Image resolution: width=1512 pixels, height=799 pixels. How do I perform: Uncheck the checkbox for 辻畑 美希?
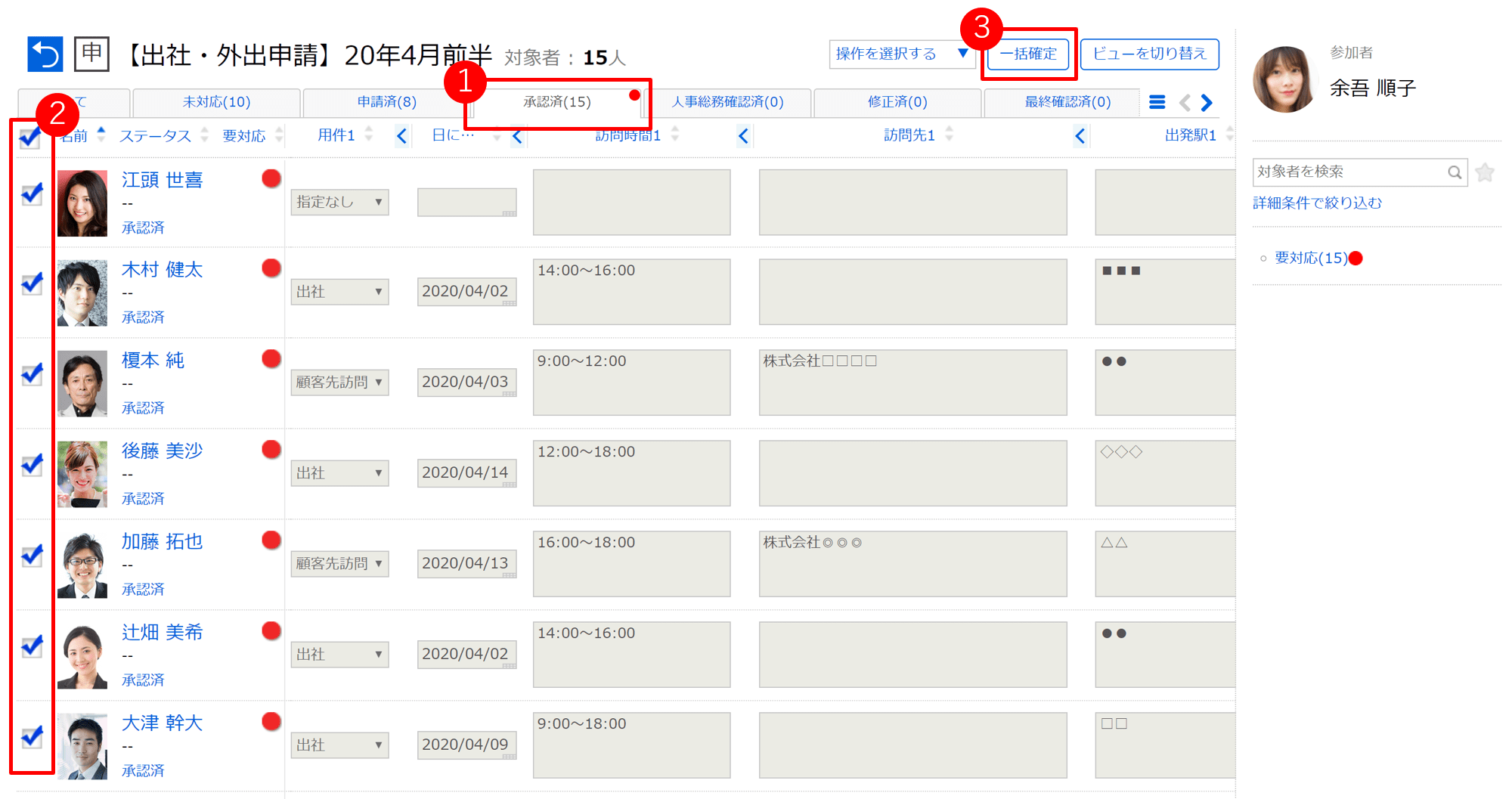[32, 646]
